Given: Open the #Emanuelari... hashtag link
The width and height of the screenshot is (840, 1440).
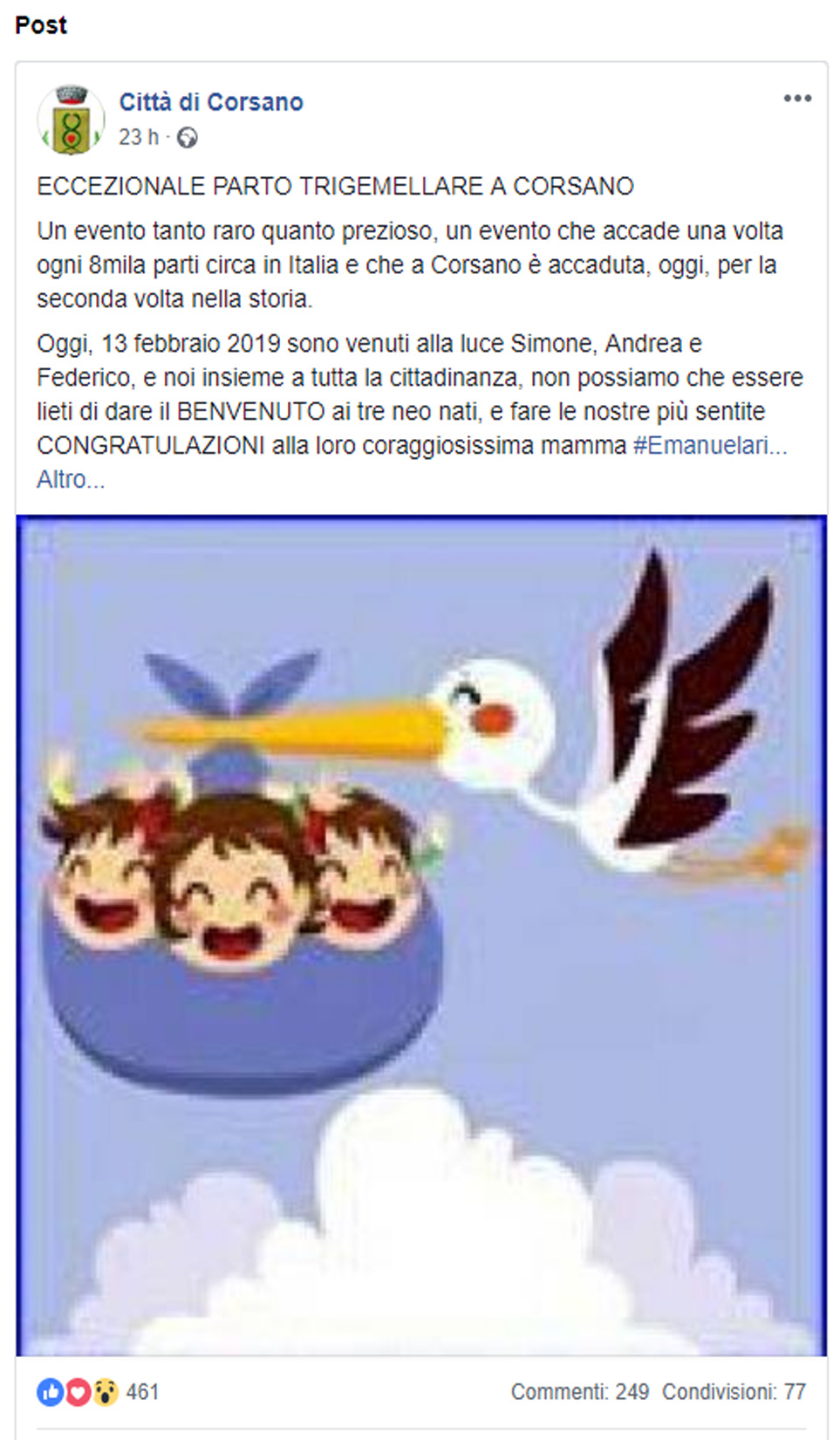Looking at the screenshot, I should coord(710,446).
